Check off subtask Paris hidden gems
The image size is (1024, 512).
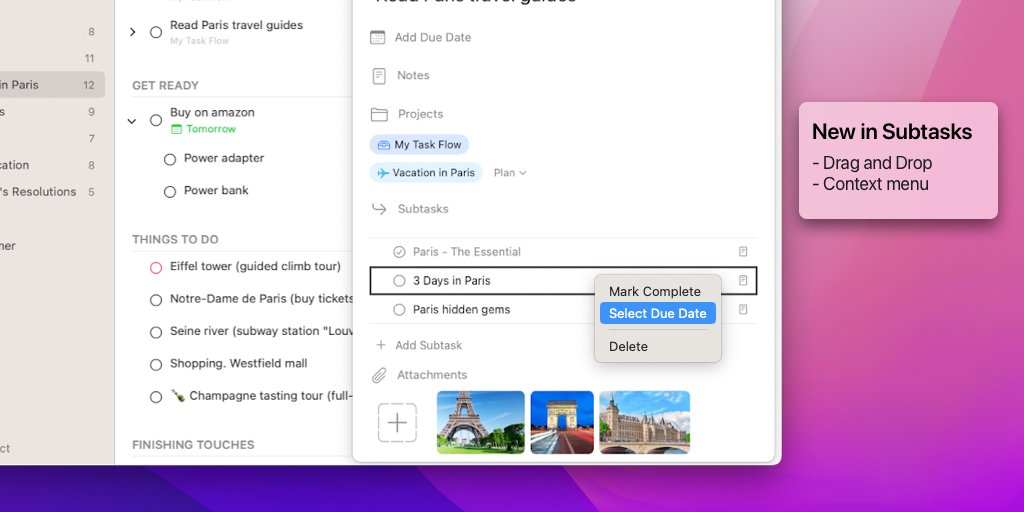[x=399, y=310]
